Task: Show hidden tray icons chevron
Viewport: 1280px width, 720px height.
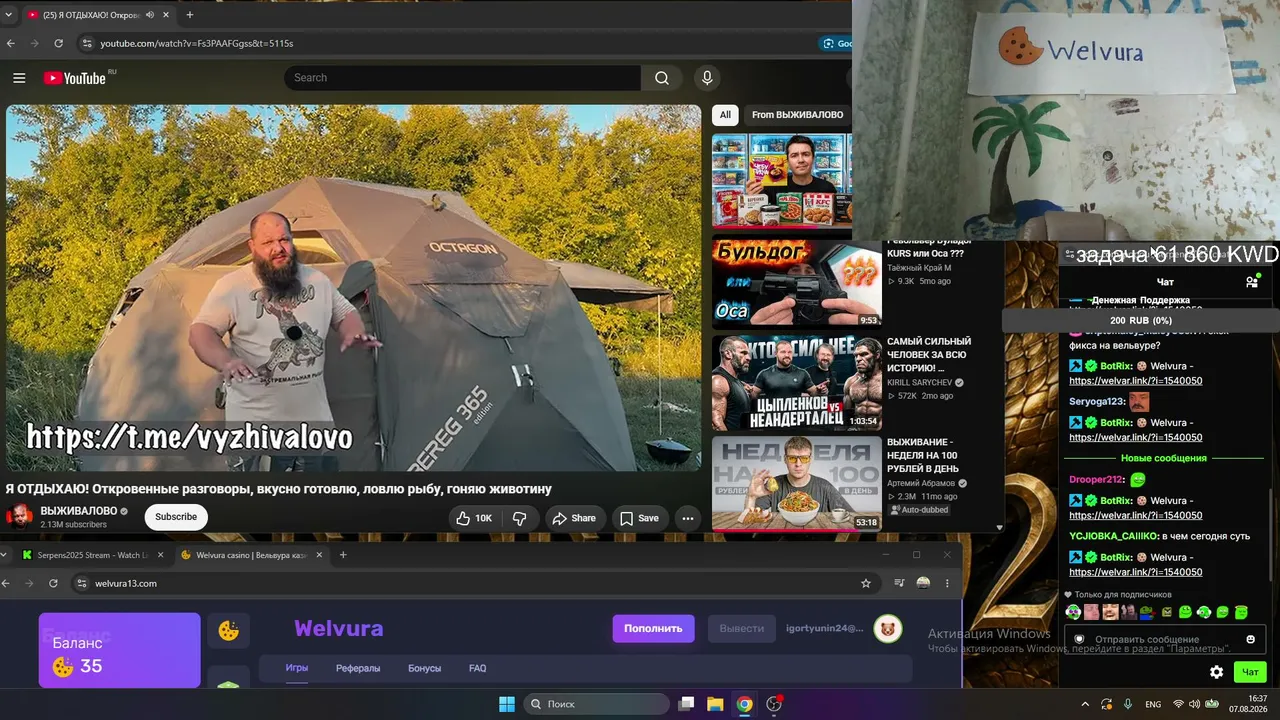Action: (1085, 704)
